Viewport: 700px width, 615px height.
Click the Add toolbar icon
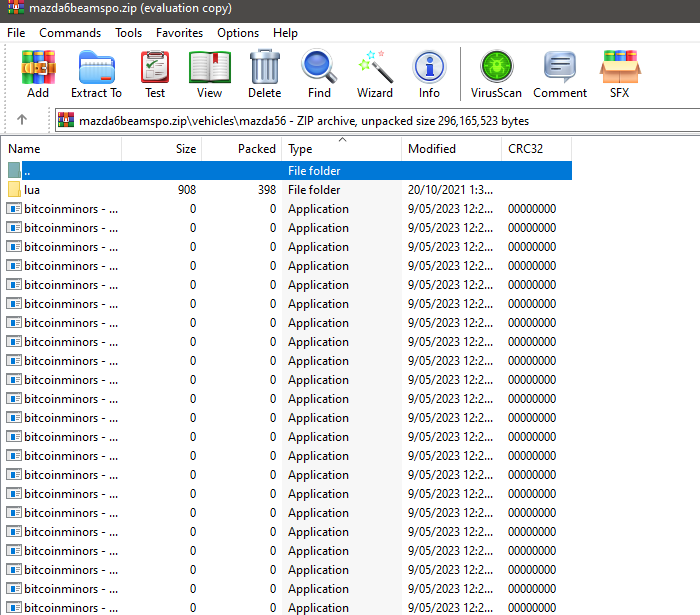tap(38, 67)
